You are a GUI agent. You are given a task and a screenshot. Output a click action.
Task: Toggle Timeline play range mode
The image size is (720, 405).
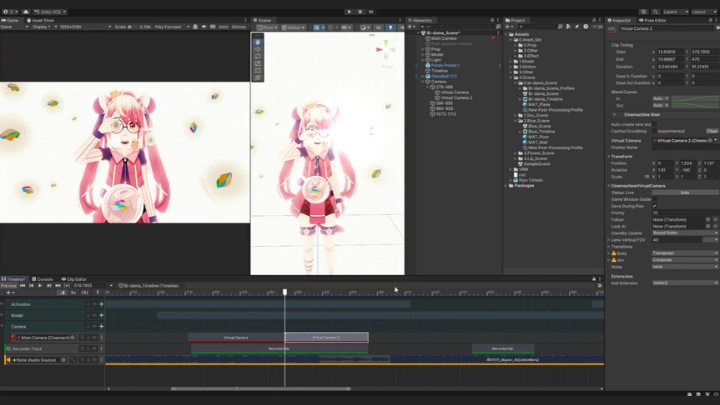coord(67,286)
